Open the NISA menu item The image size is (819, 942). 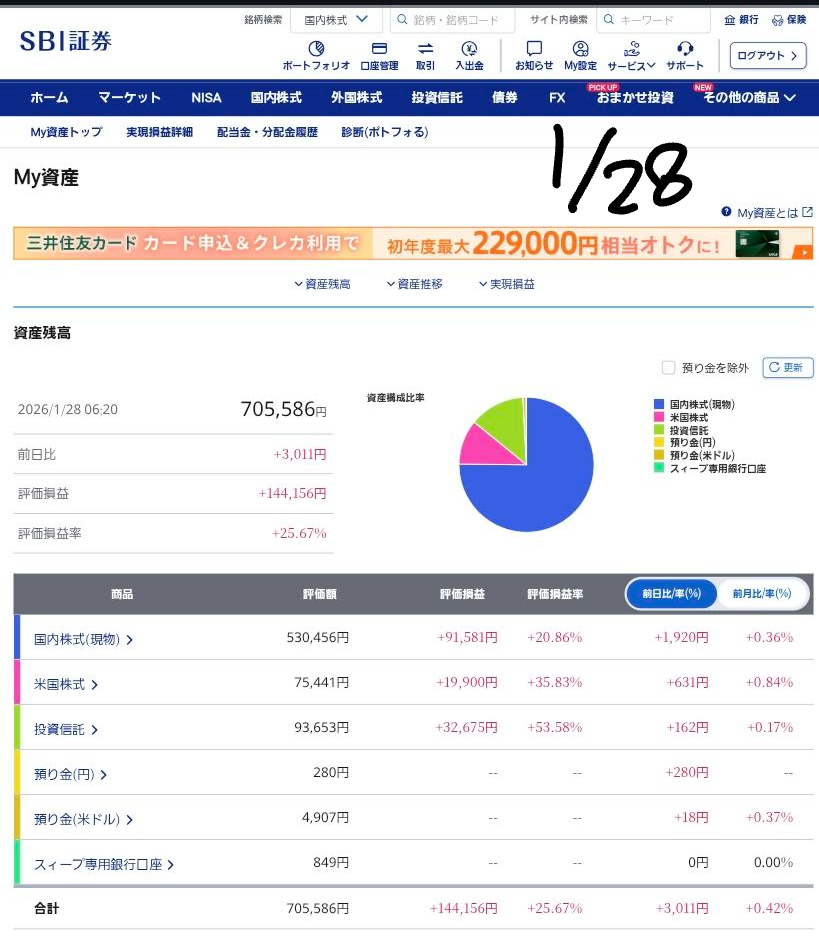point(206,98)
